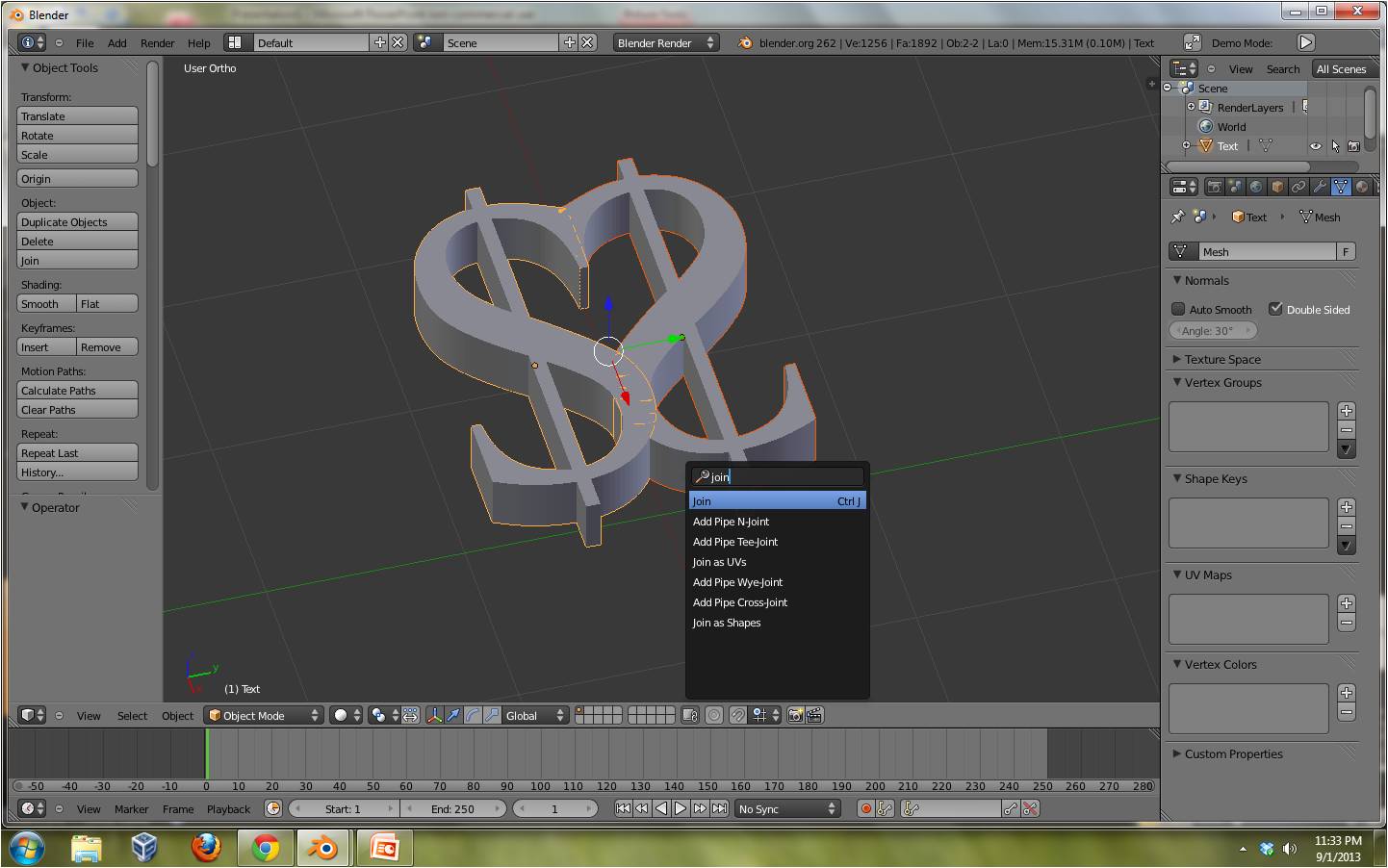Toggle manipulate center points icon
Viewport: 1388px width, 868px height.
[410, 715]
